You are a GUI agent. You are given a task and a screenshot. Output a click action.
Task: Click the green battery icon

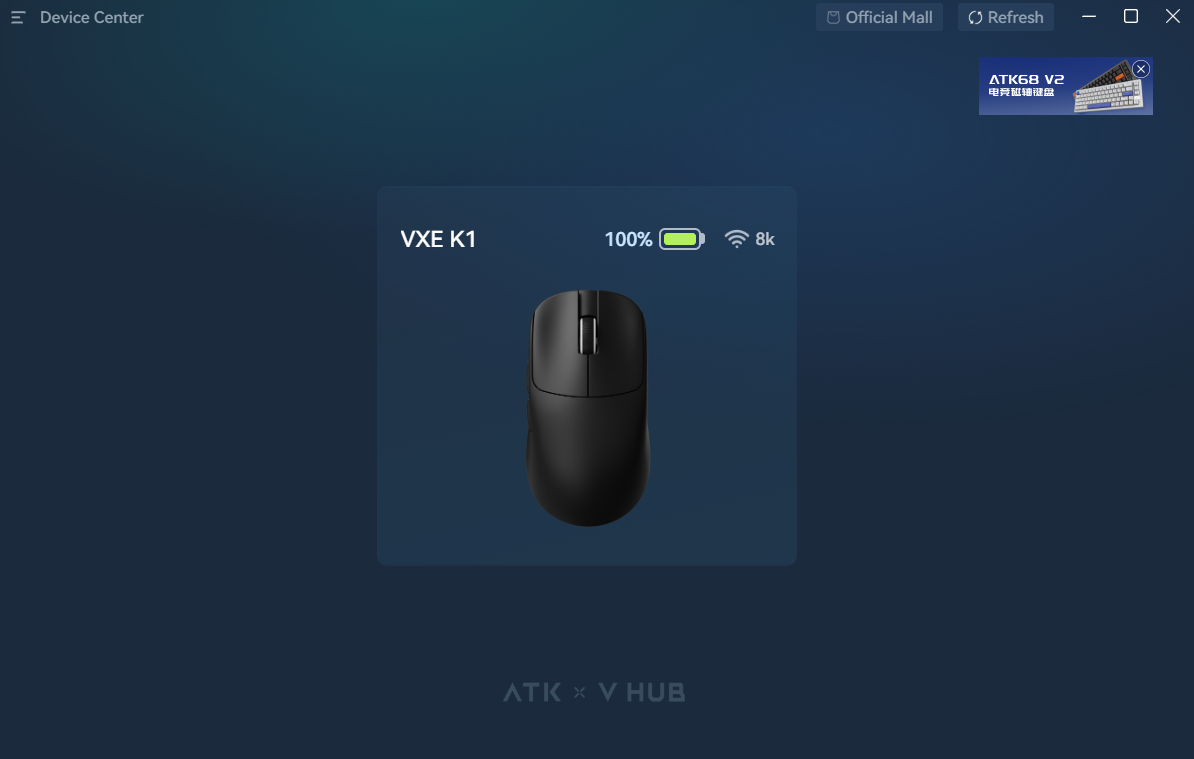[682, 239]
